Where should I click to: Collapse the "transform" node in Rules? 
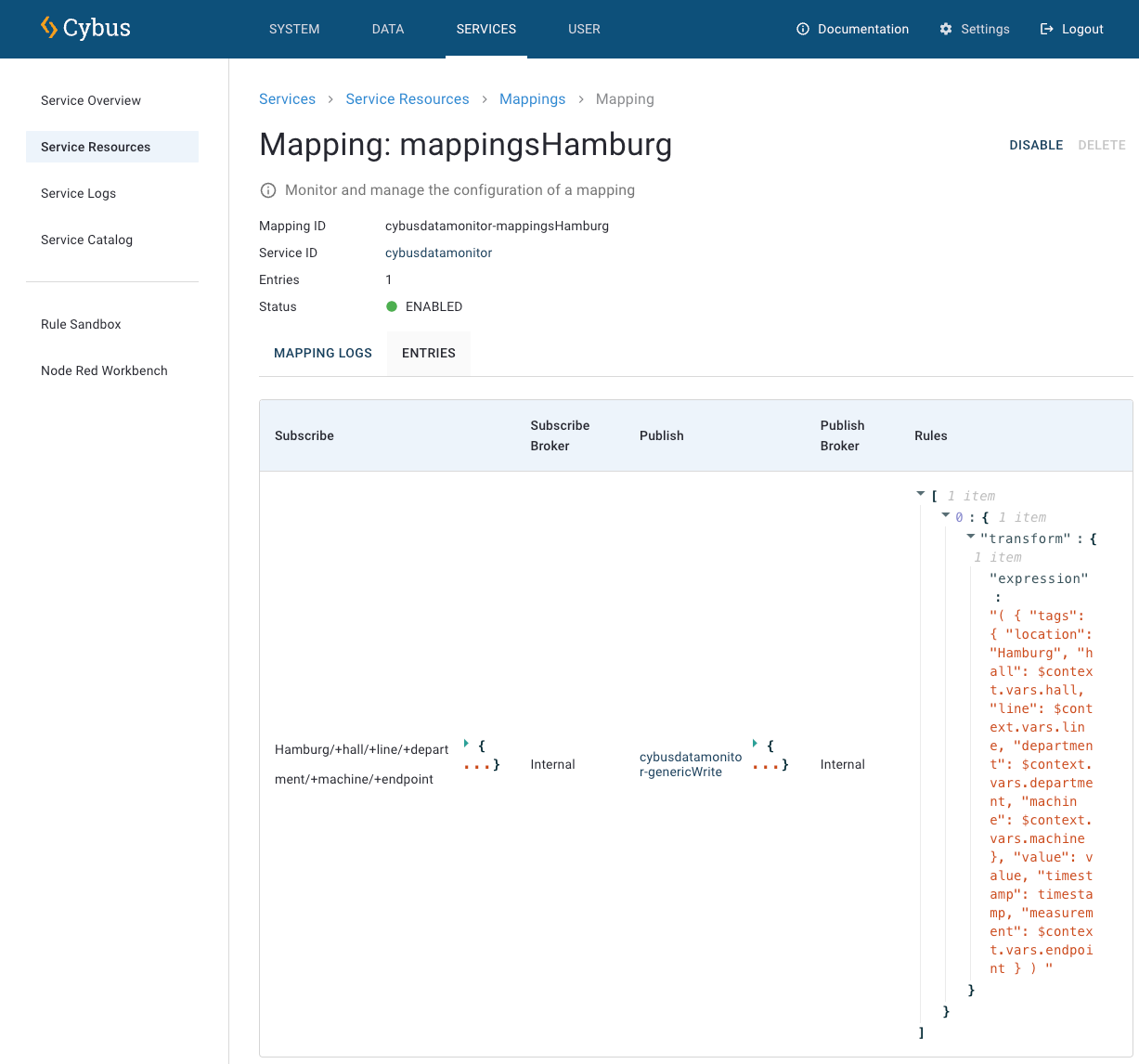tap(971, 537)
